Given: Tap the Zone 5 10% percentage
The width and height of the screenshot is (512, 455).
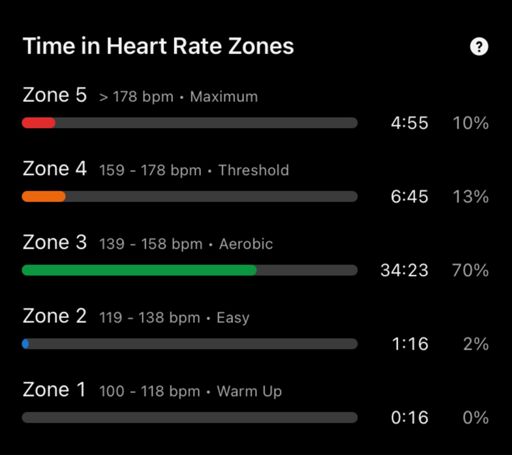Looking at the screenshot, I should (471, 123).
